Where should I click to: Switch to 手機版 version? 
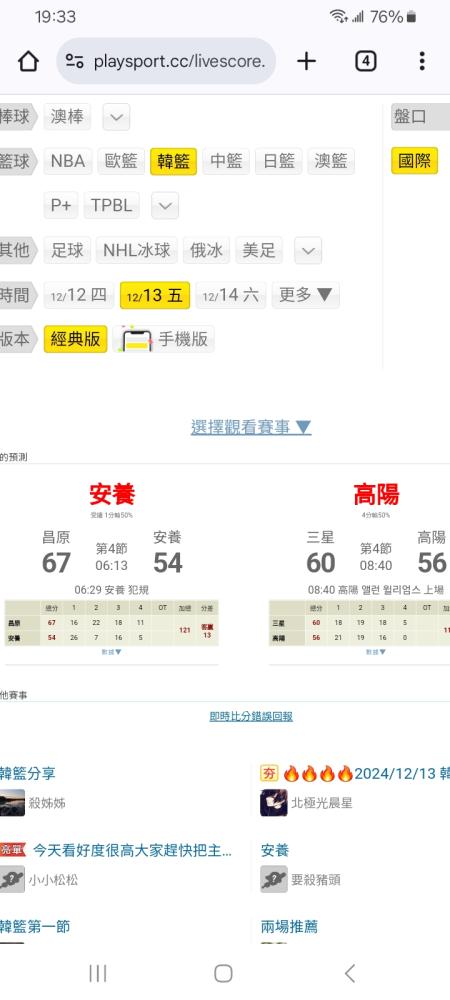click(x=164, y=339)
